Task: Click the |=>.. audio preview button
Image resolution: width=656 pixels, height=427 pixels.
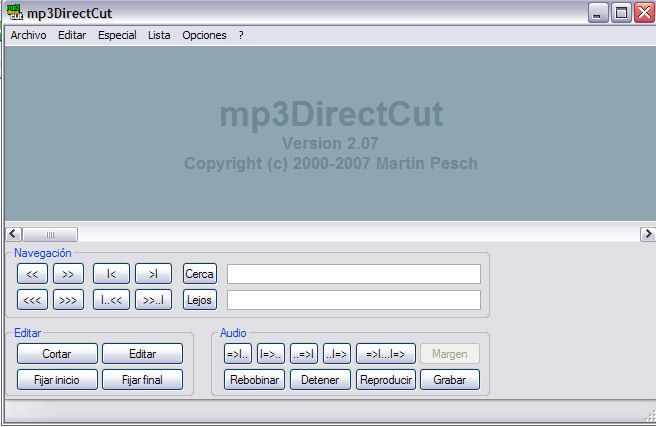Action: [x=271, y=354]
